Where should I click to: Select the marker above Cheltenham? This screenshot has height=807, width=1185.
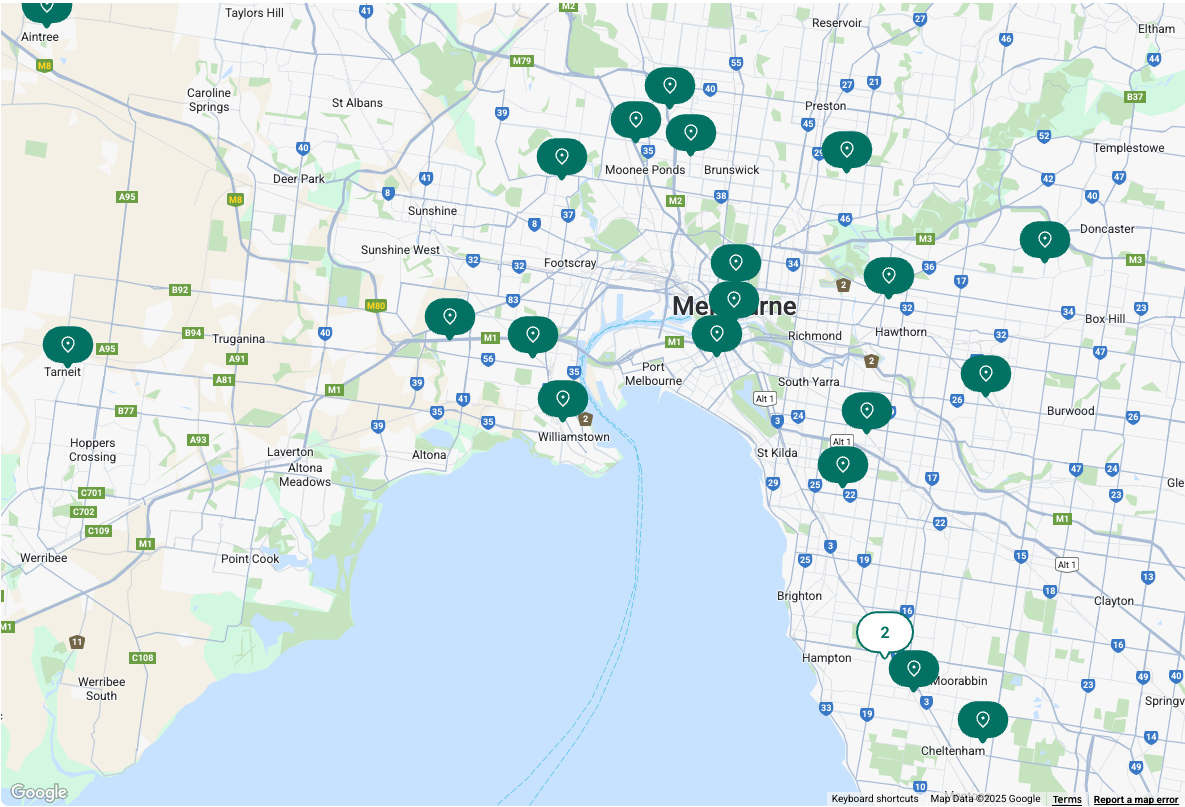982,720
